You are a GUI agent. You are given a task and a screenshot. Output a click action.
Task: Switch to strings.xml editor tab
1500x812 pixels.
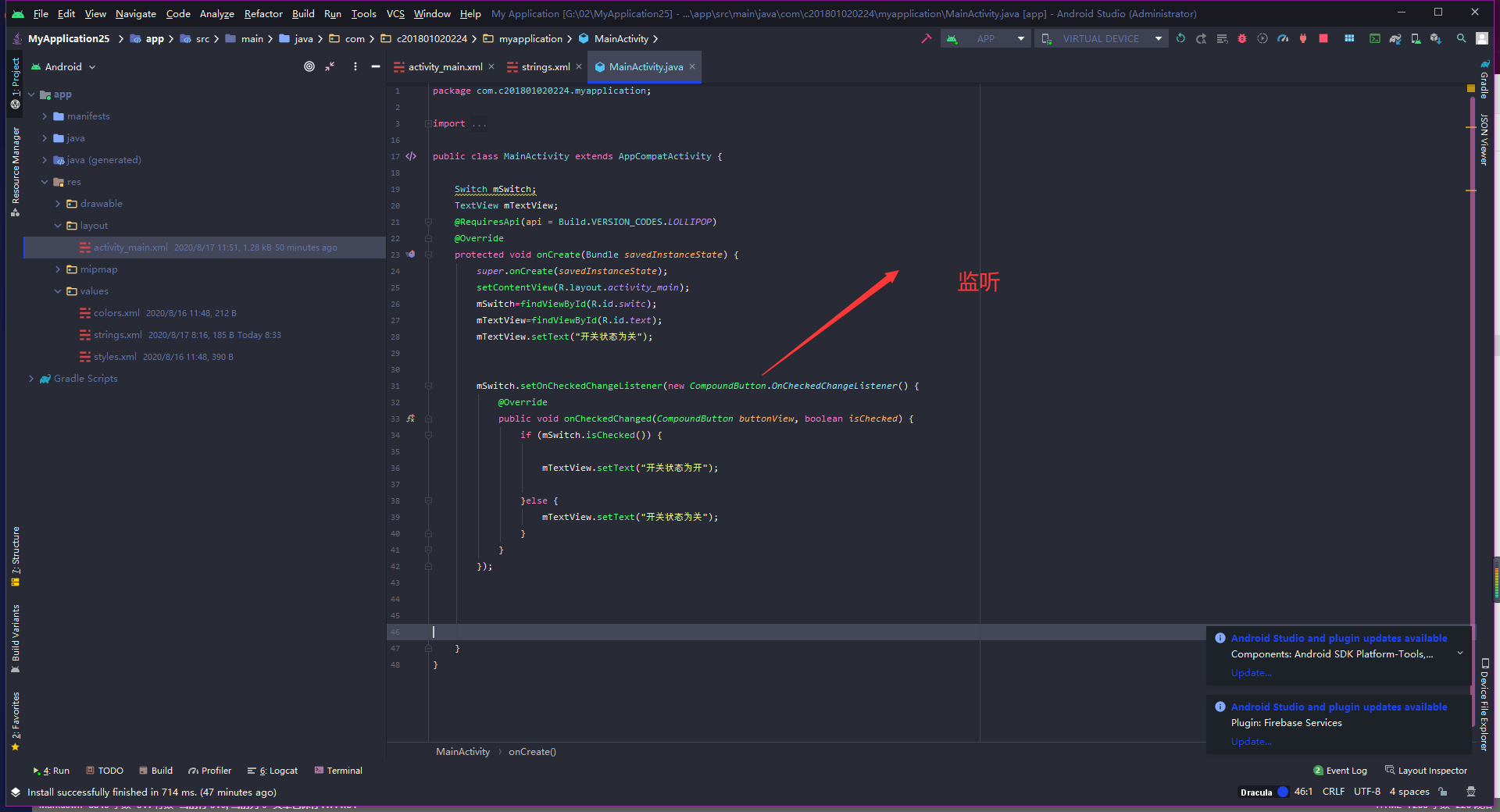[545, 66]
